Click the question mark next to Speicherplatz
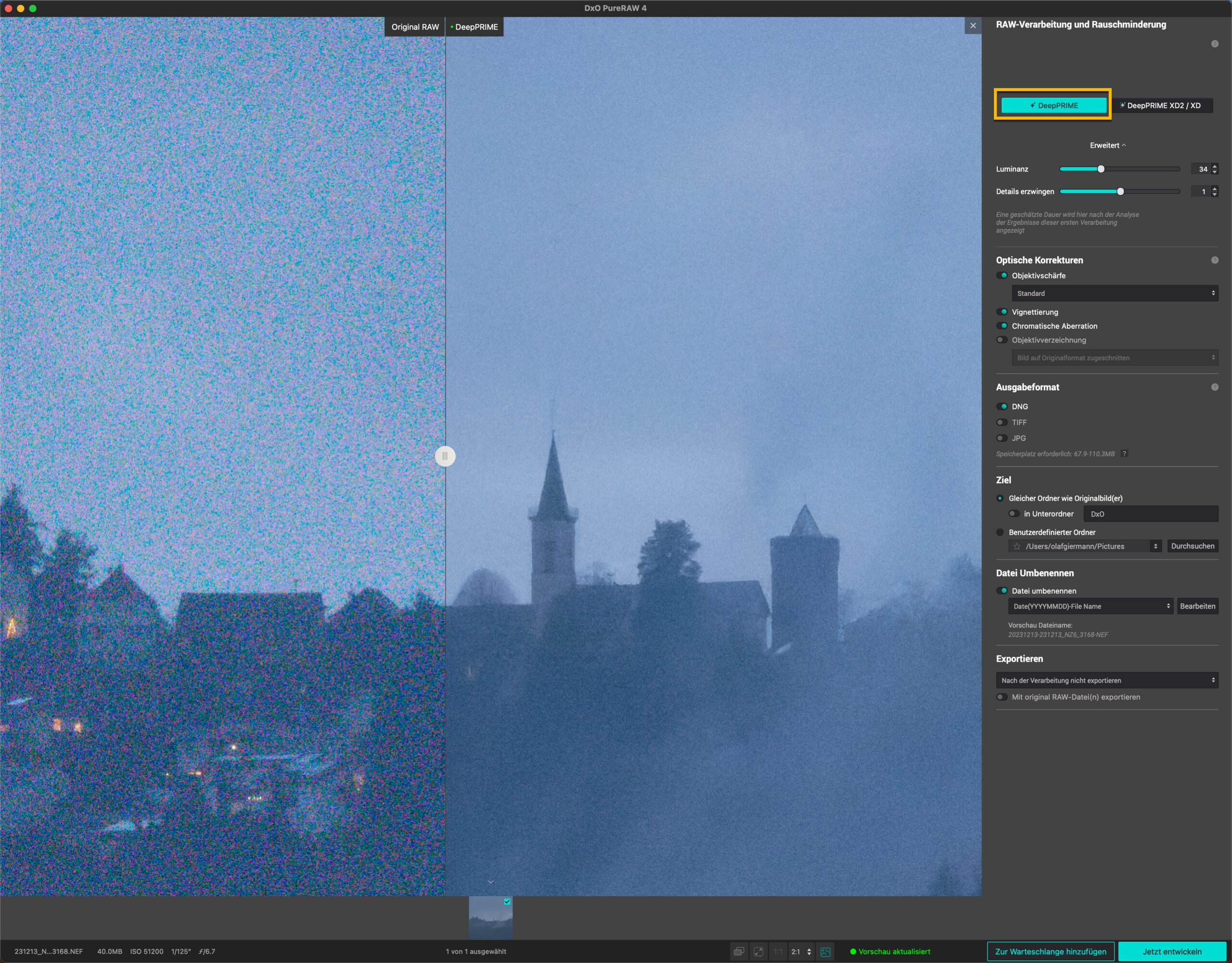The height and width of the screenshot is (963, 1232). pos(1124,453)
